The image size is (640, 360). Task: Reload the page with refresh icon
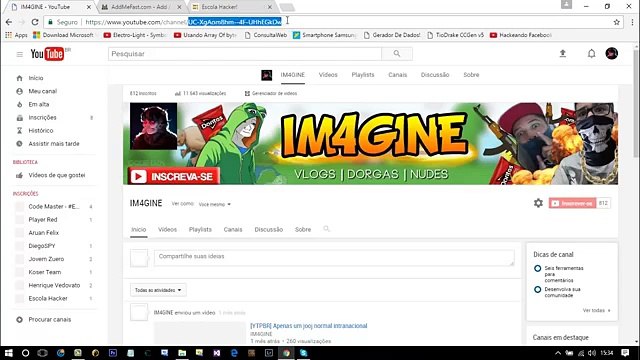tap(35, 22)
